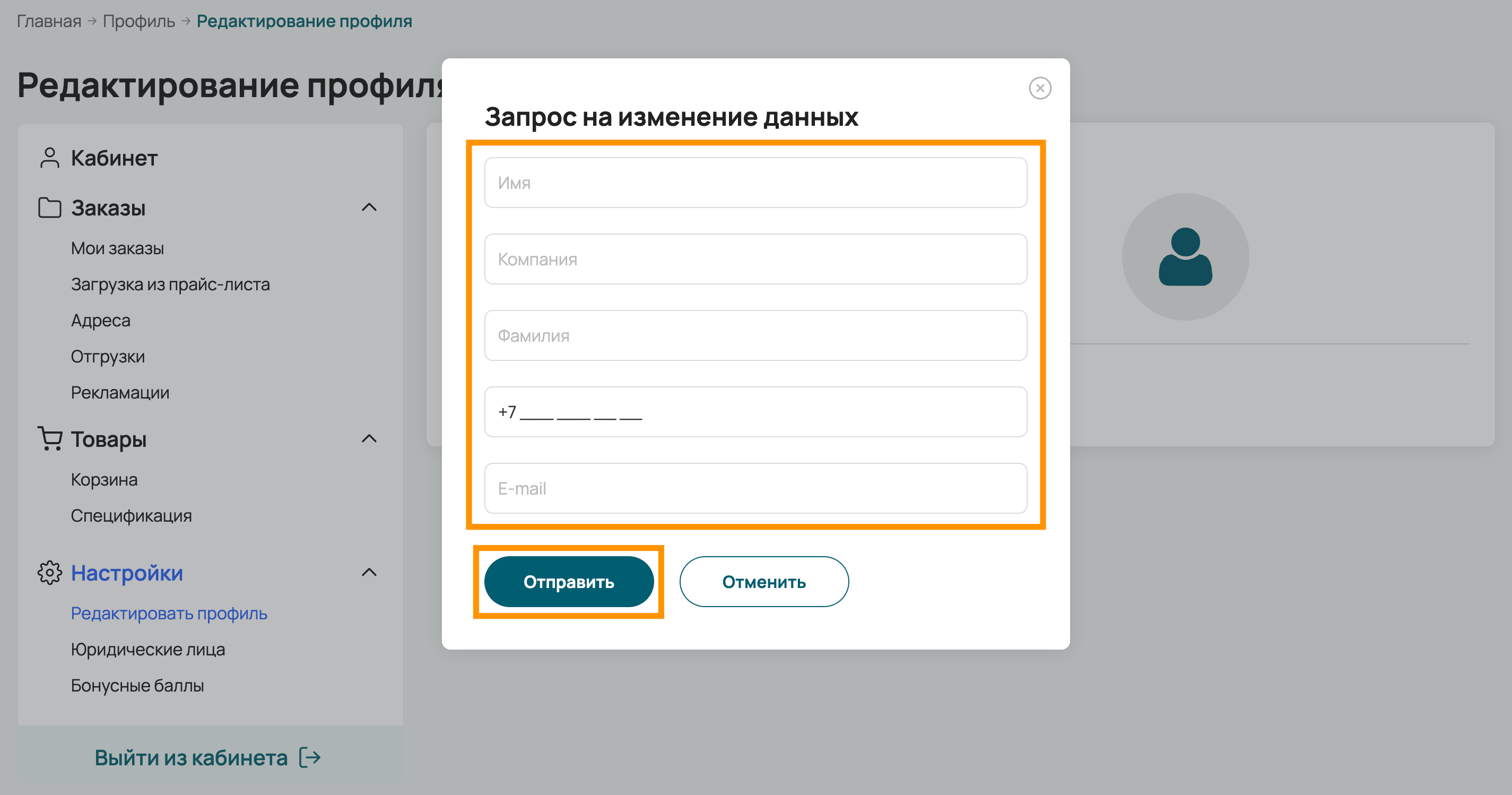
Task: Click the Заказы folder icon
Action: [x=50, y=208]
